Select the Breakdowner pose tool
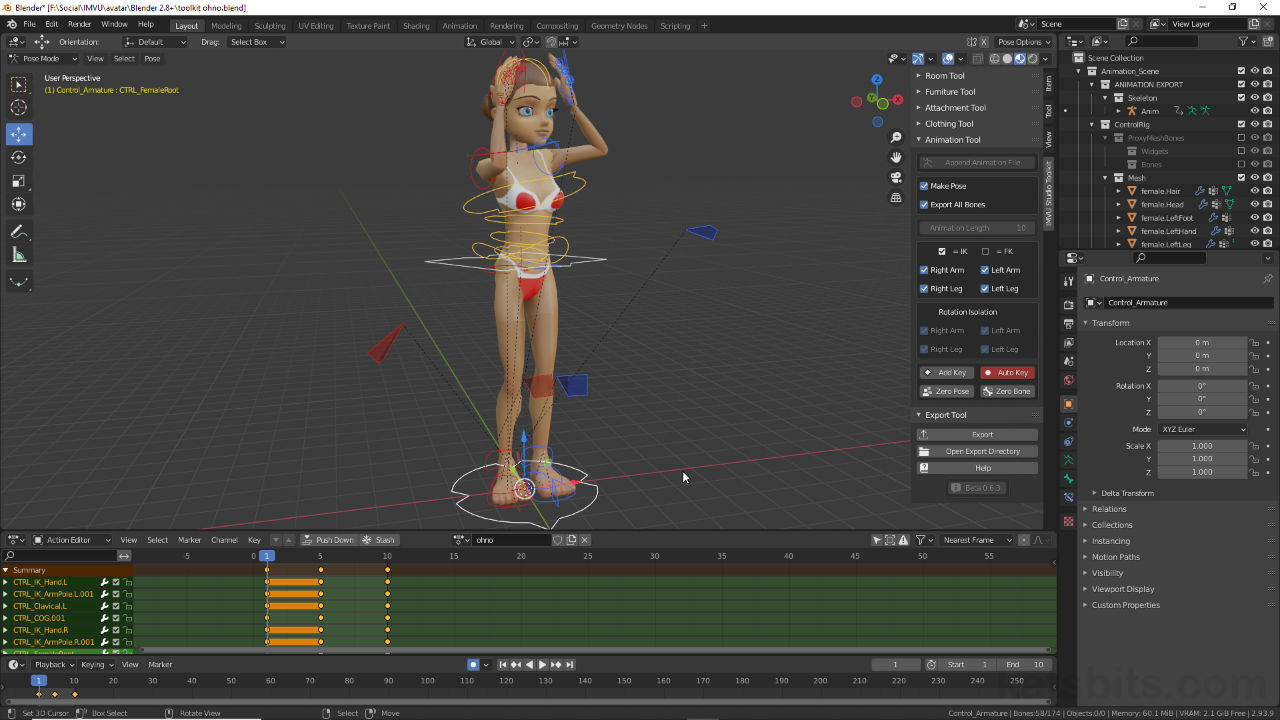 [19, 282]
